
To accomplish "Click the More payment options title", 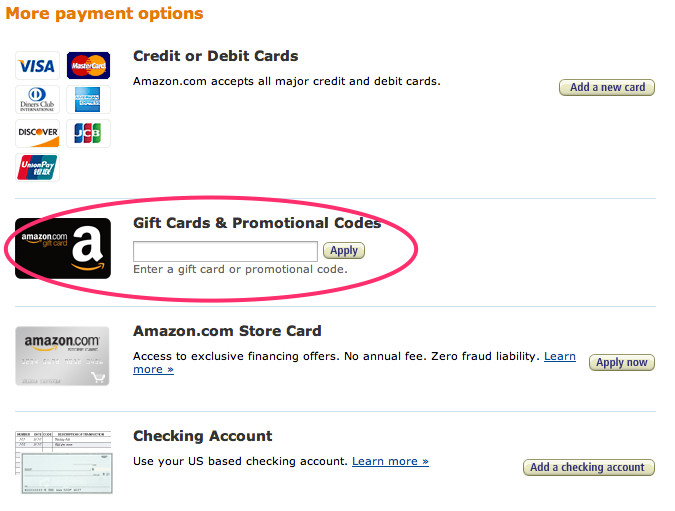I will point(103,14).
